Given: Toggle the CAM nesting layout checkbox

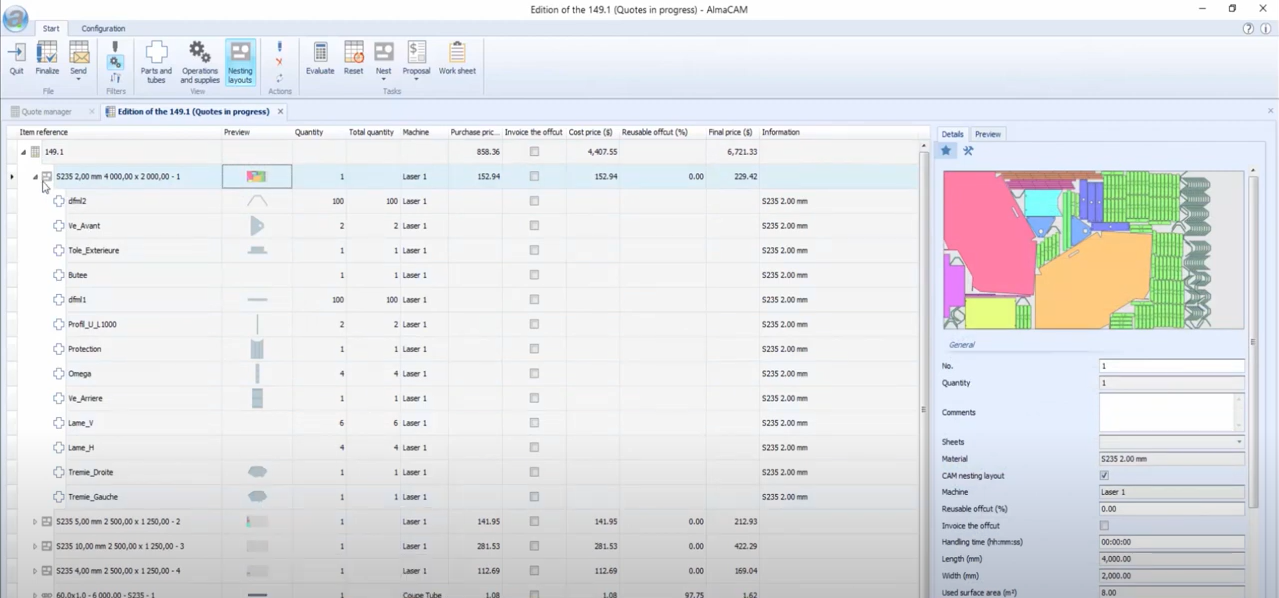Looking at the screenshot, I should point(1104,476).
